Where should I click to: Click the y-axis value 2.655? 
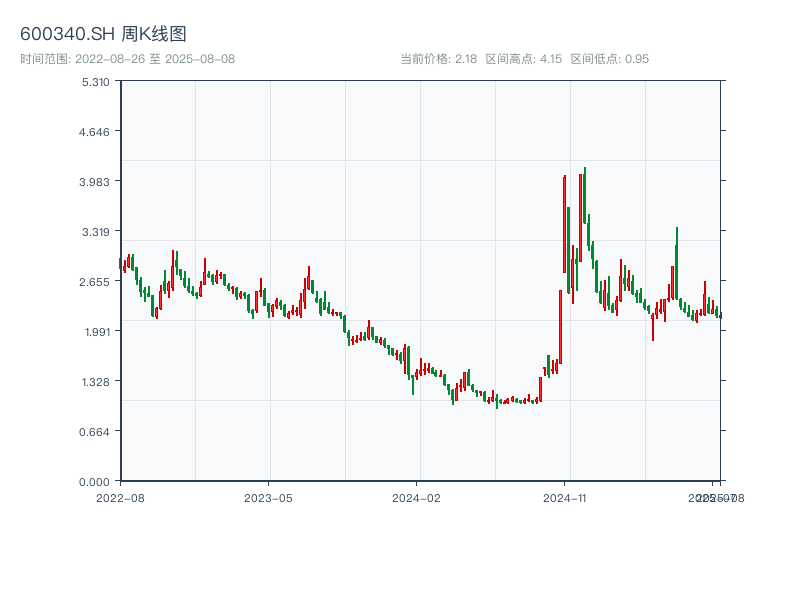click(x=94, y=282)
